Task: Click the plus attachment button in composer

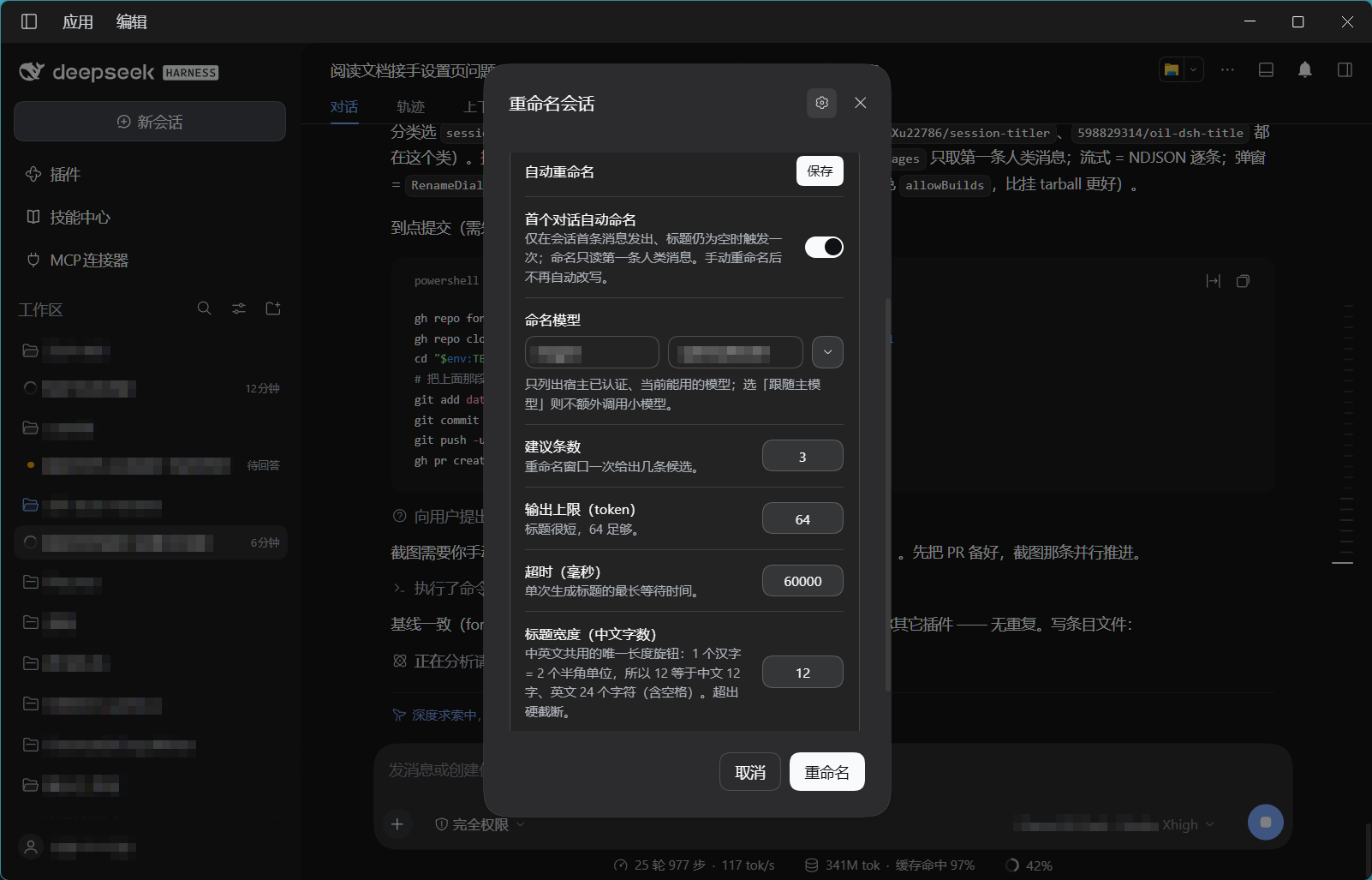Action: (397, 824)
